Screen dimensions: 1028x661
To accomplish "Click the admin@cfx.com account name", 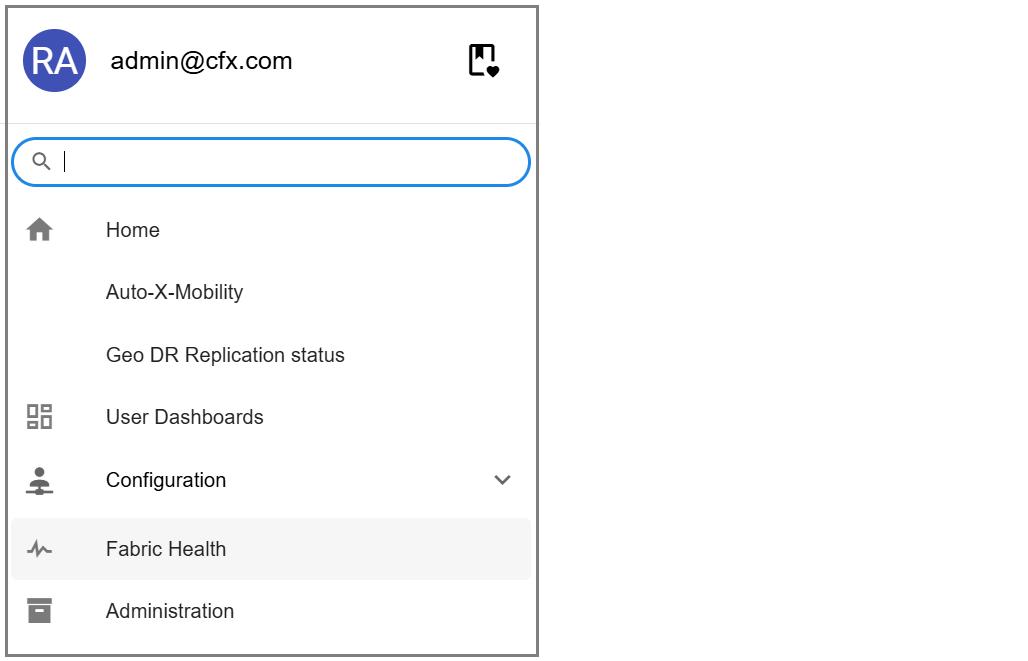I will pos(201,61).
